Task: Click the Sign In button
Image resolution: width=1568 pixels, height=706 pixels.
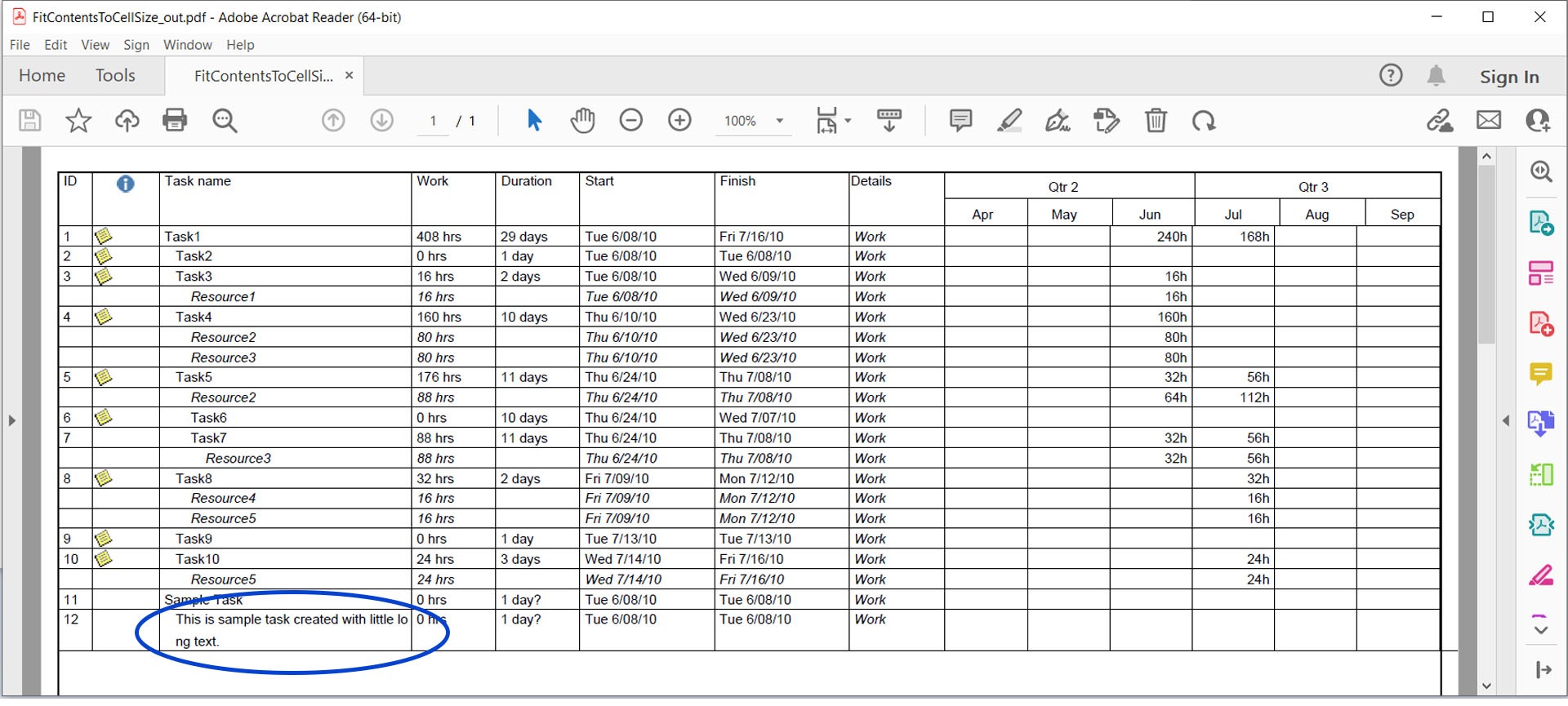Action: point(1508,77)
